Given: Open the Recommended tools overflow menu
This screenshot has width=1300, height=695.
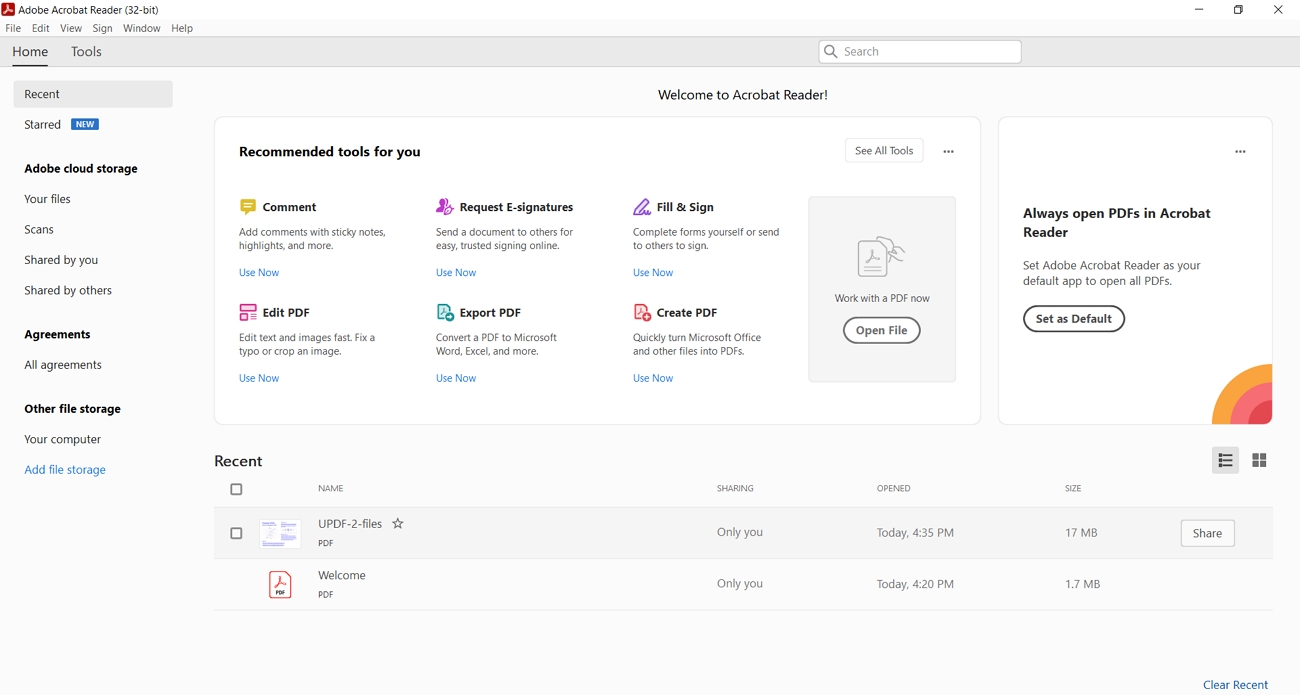Looking at the screenshot, I should (948, 151).
